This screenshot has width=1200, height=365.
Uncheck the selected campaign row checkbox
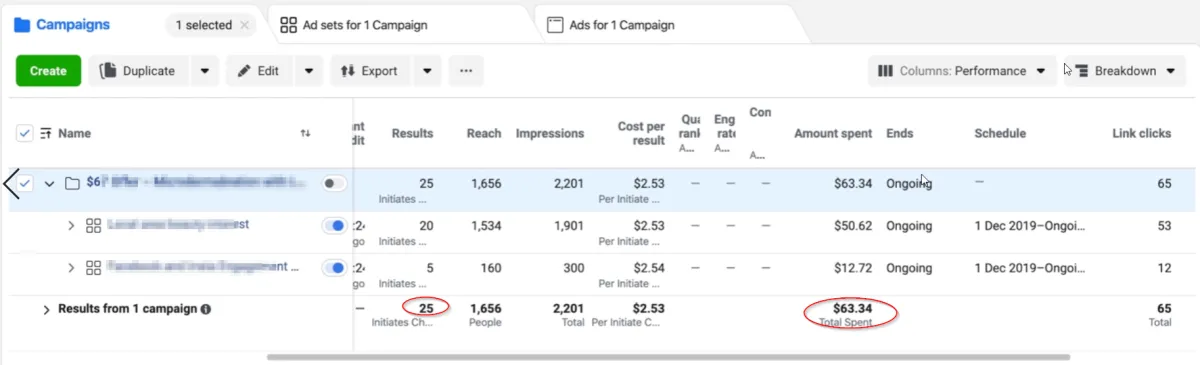(25, 184)
